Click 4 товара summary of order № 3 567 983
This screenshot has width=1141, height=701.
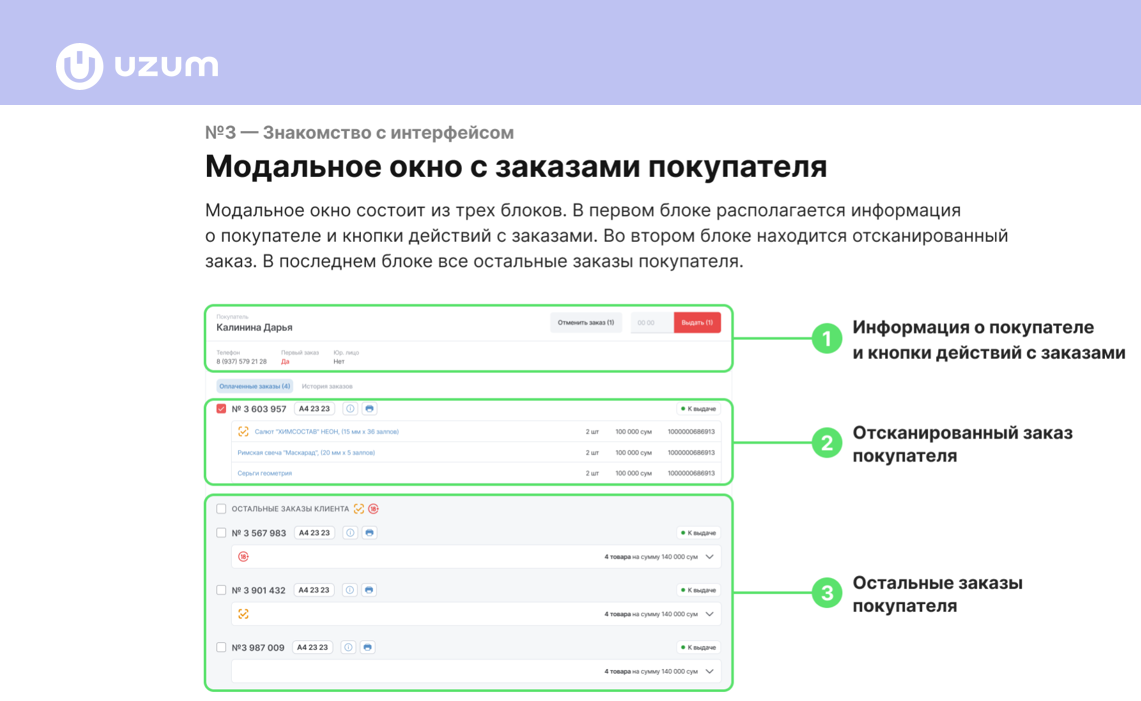(651, 557)
